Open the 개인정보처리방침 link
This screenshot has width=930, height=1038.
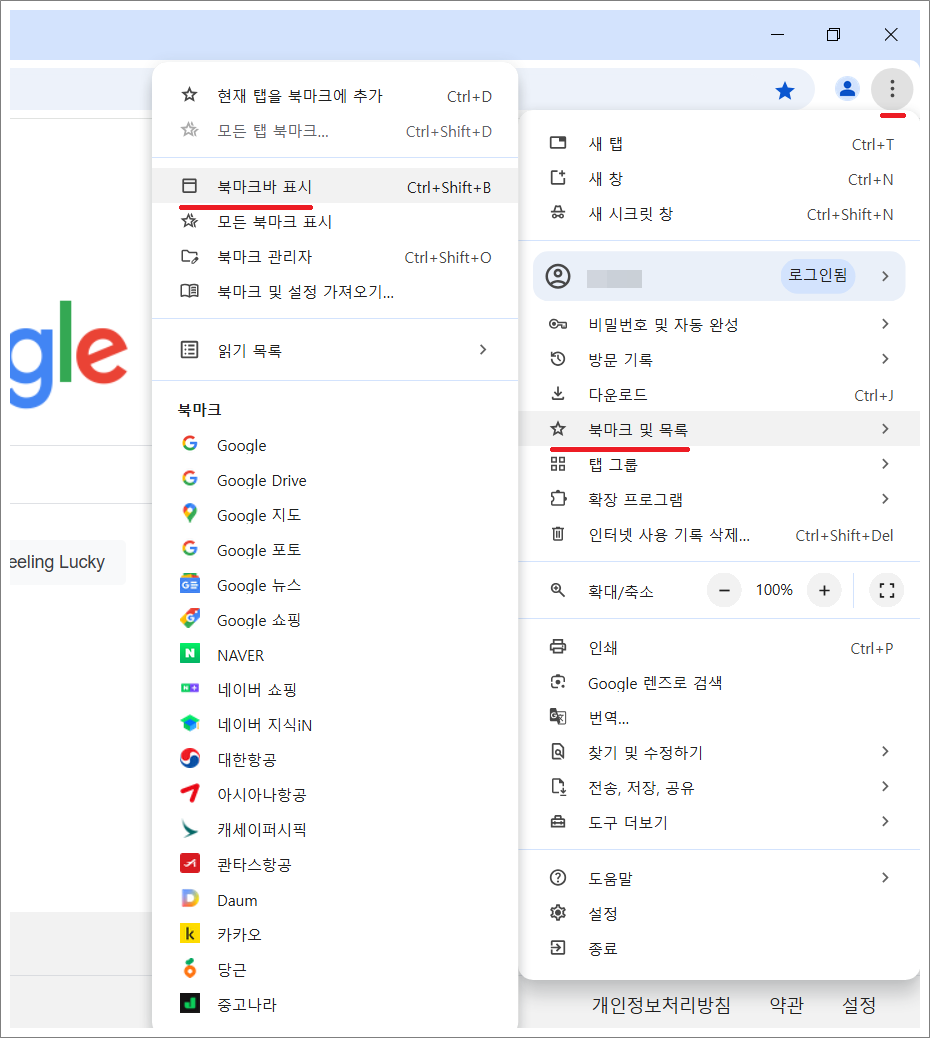pyautogui.click(x=662, y=1006)
